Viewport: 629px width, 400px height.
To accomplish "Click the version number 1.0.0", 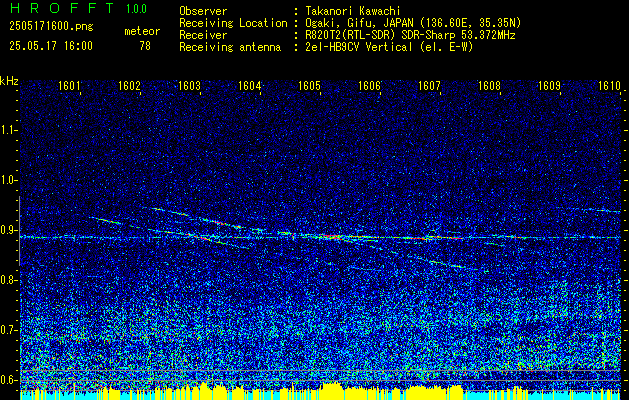I will (136, 8).
